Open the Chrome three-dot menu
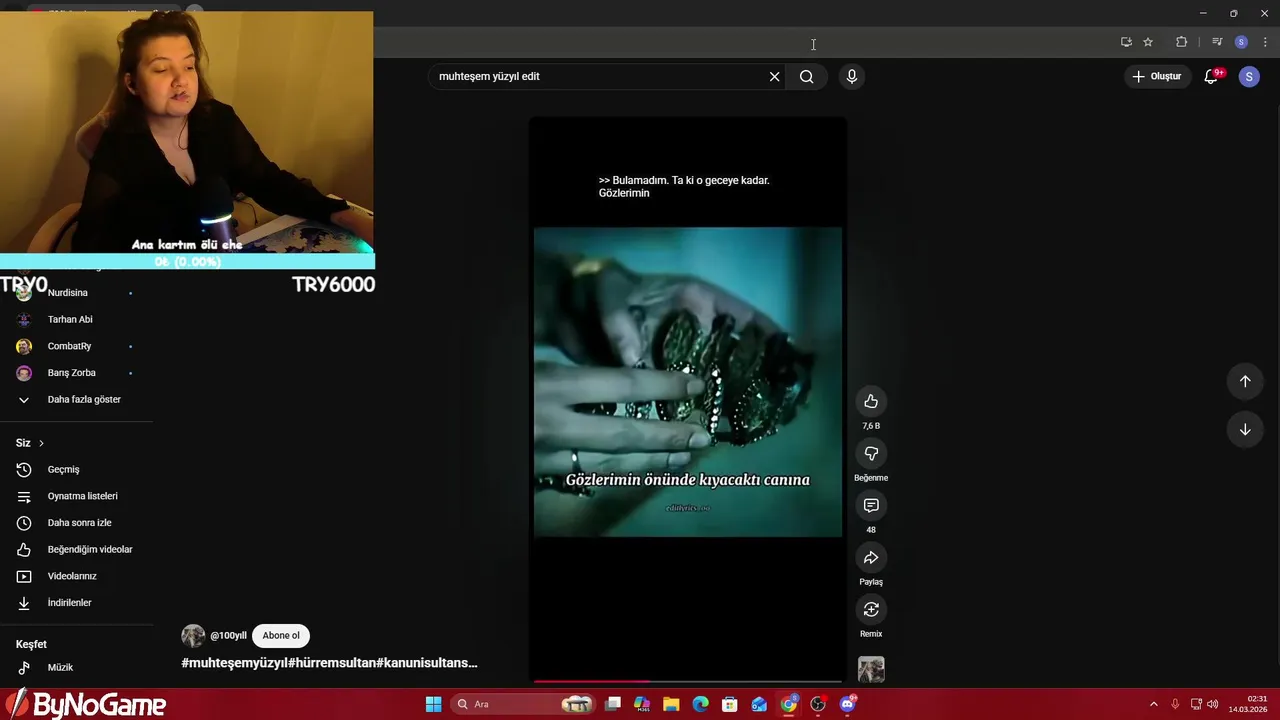 click(1264, 42)
